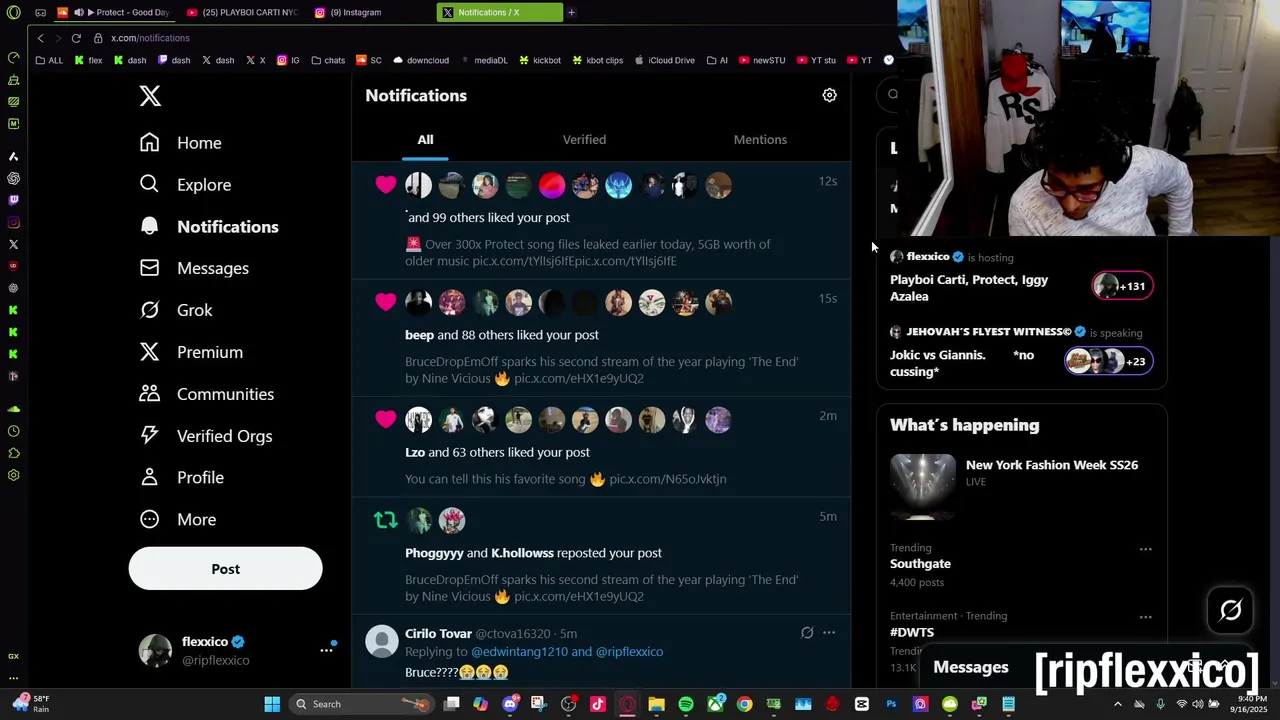
Task: Open account menu dots next to flexxico
Action: [326, 650]
